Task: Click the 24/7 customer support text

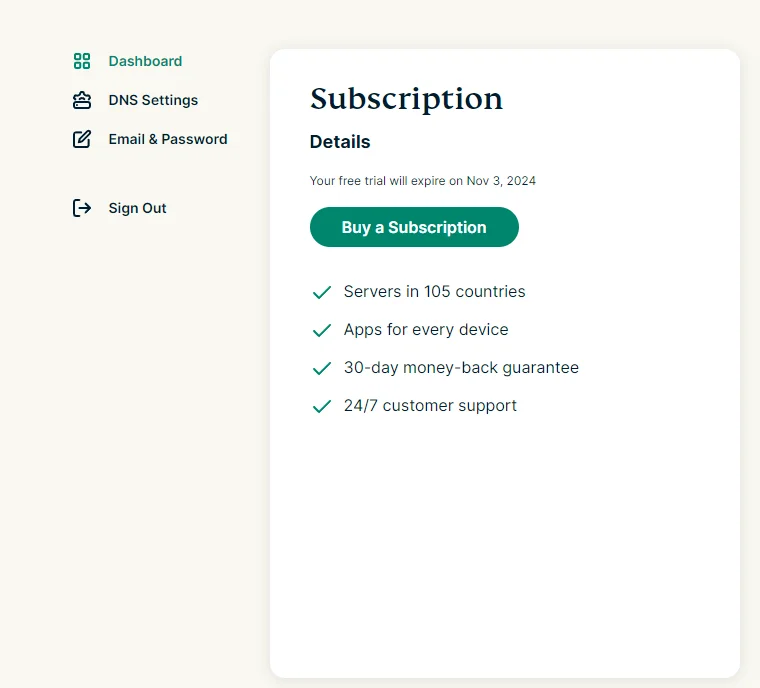Action: pyautogui.click(x=430, y=405)
